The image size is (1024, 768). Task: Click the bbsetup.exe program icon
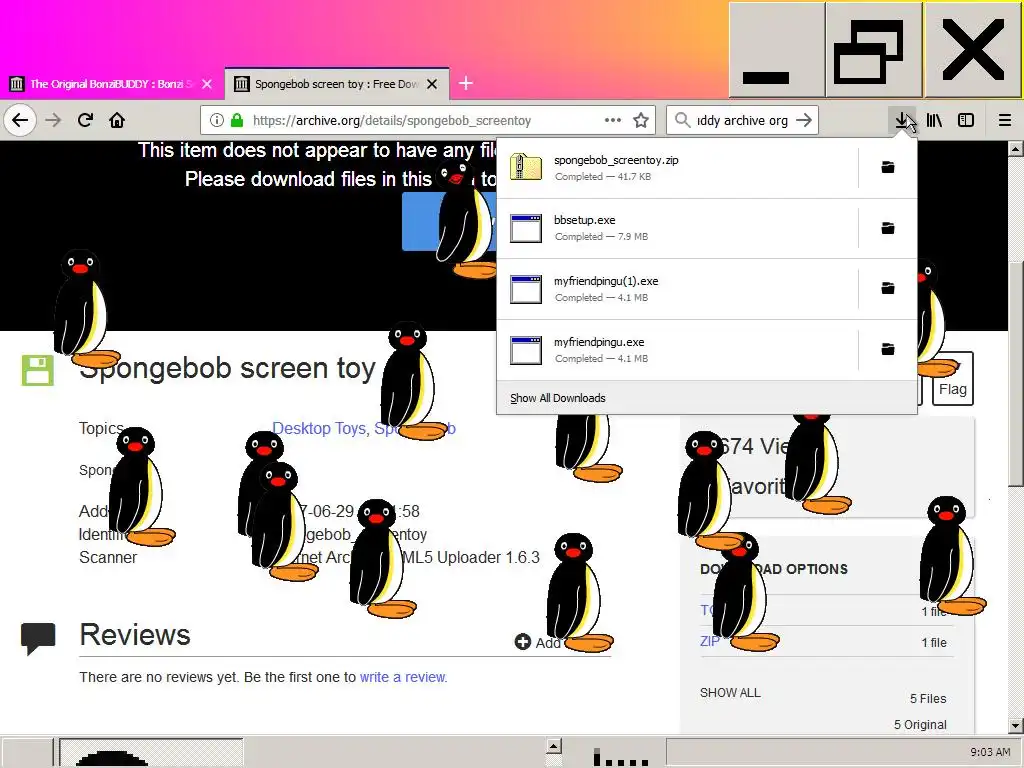tap(526, 228)
